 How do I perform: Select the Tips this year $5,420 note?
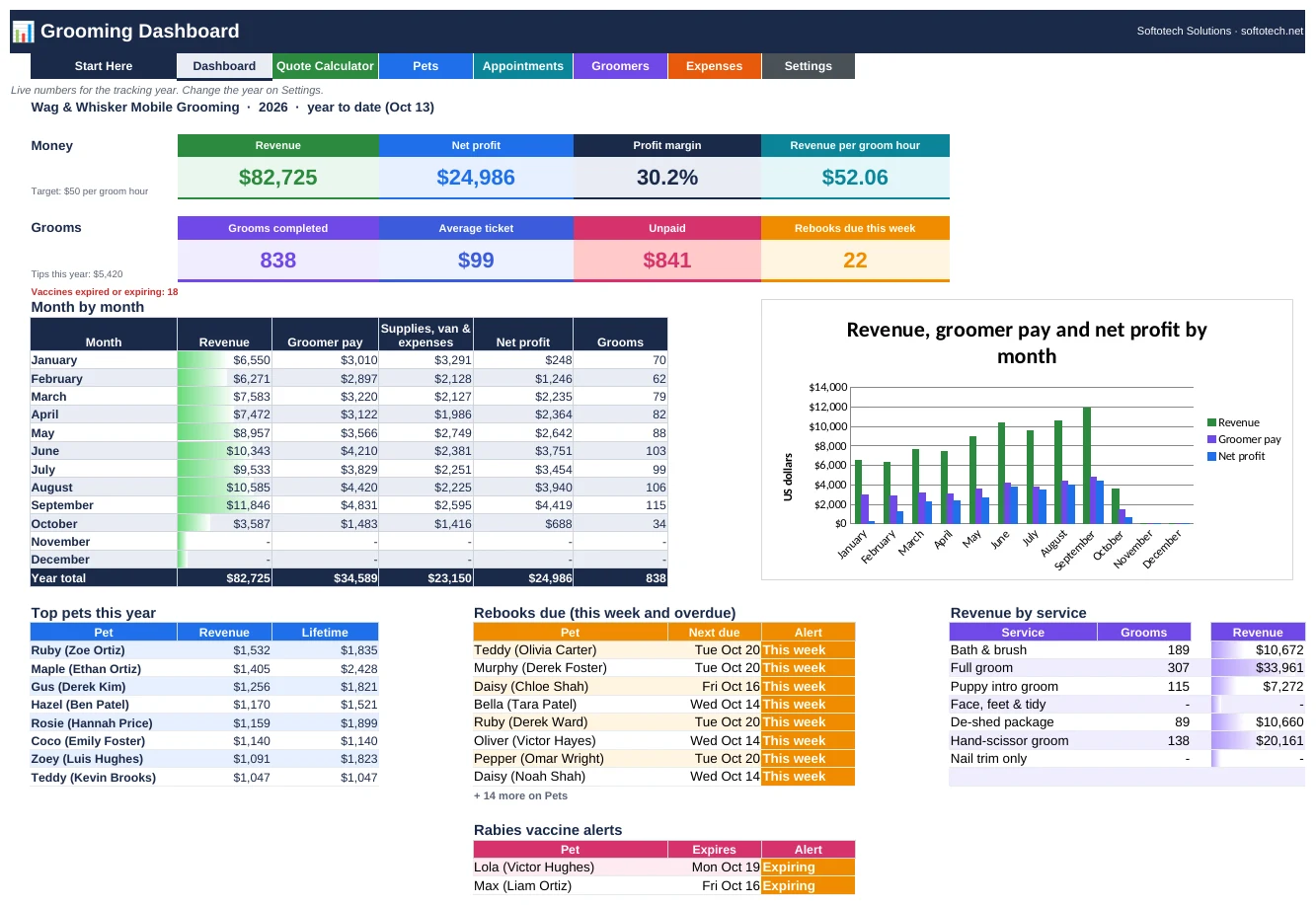77,274
